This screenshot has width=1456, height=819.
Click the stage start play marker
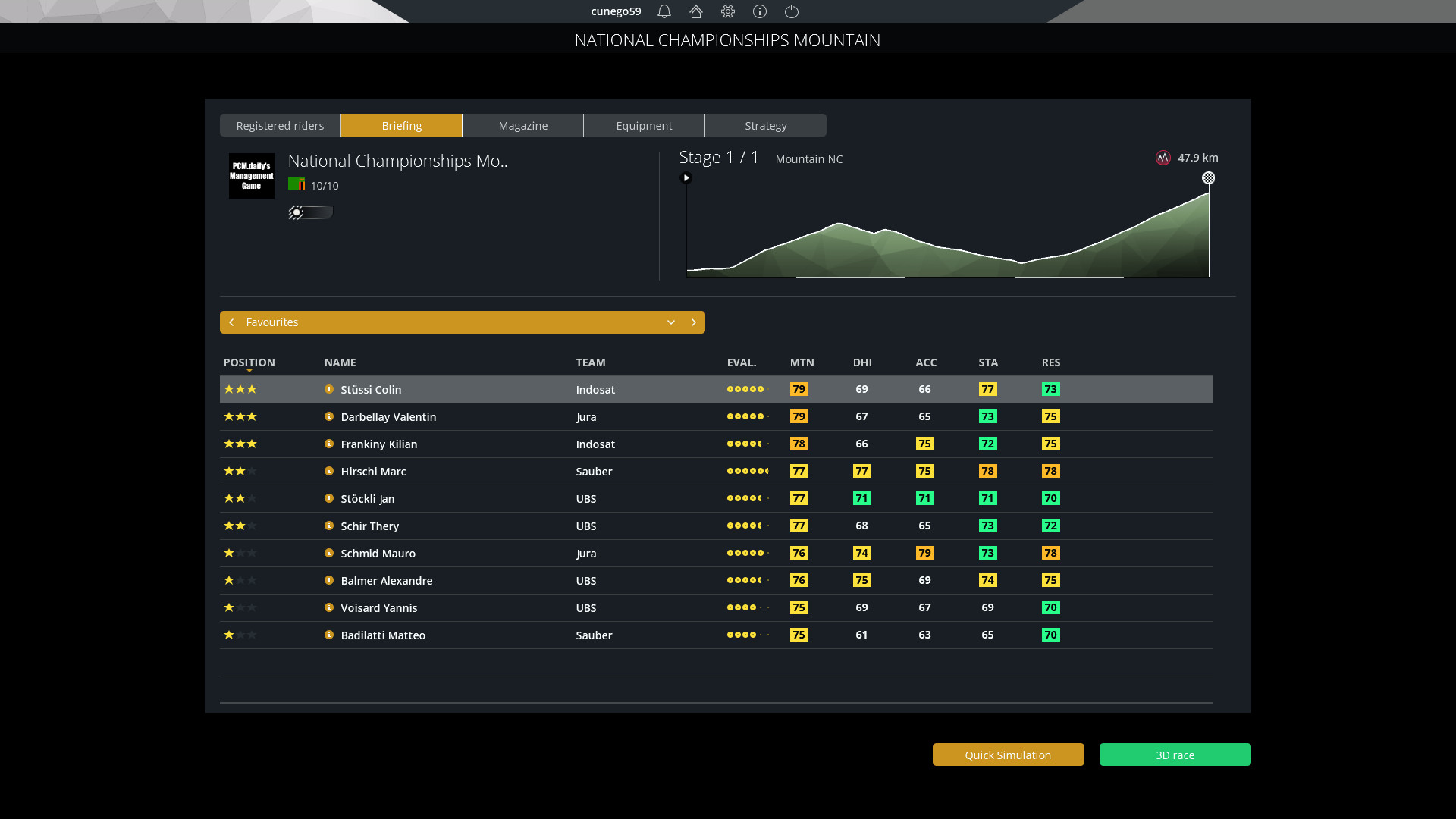(686, 178)
